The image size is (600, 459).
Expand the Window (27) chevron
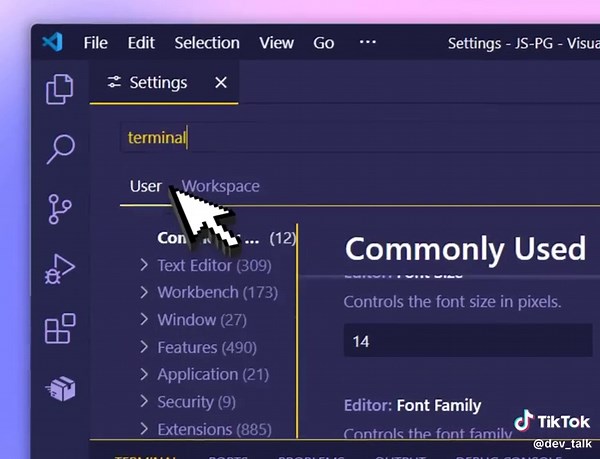144,319
